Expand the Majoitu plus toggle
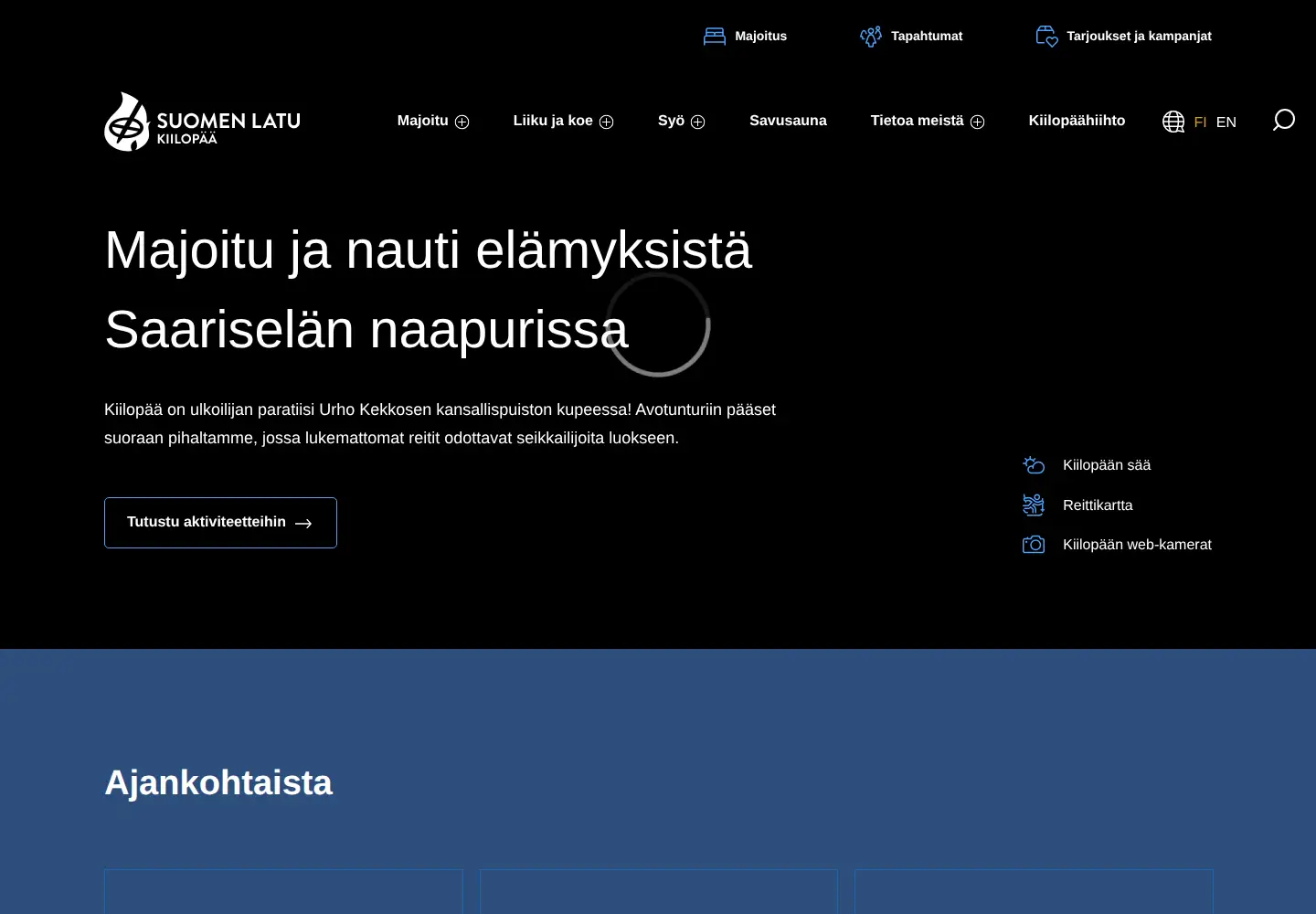The width and height of the screenshot is (1316, 914). point(462,122)
